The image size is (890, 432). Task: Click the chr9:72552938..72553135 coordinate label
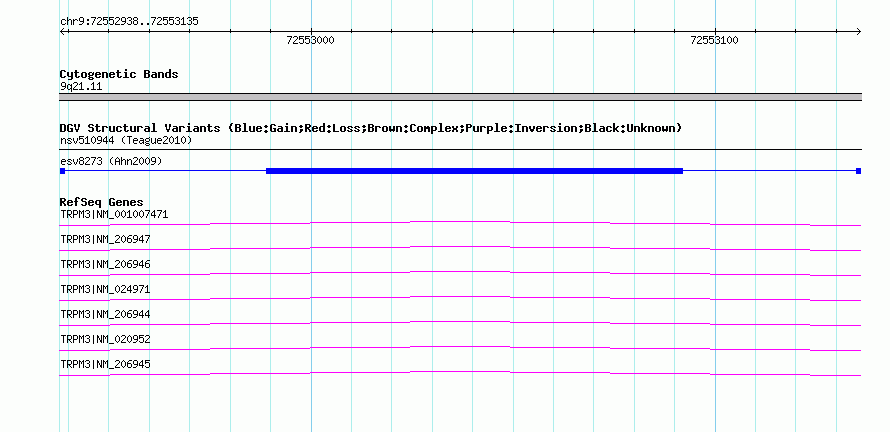click(x=129, y=22)
